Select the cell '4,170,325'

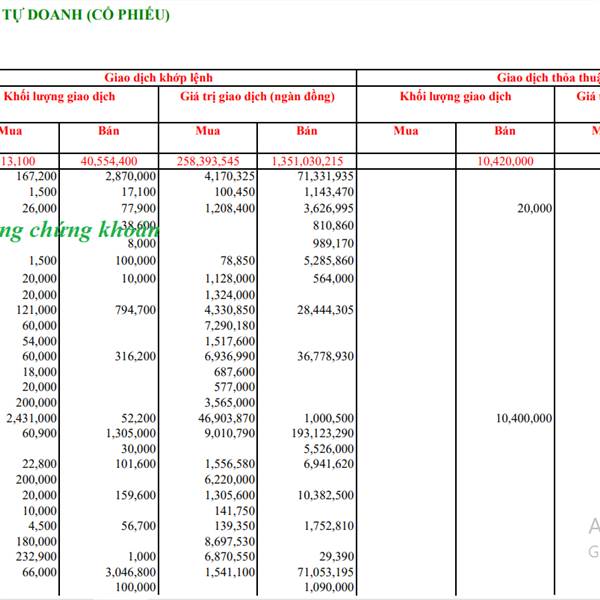pyautogui.click(x=230, y=176)
